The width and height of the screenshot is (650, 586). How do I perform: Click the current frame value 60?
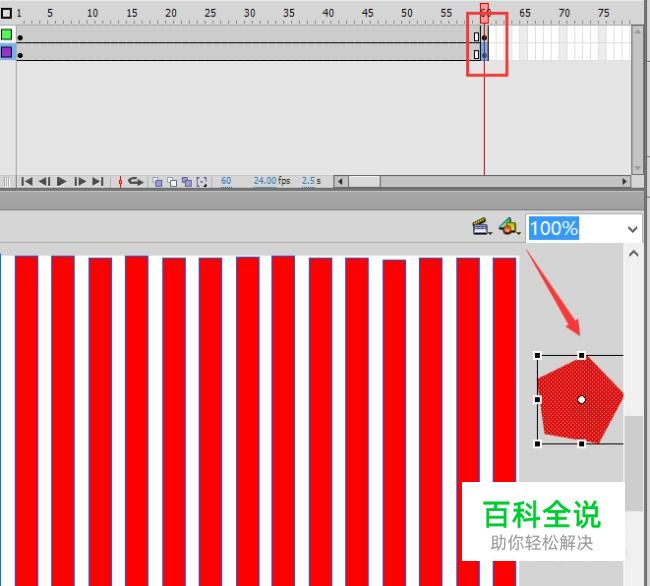(226, 181)
